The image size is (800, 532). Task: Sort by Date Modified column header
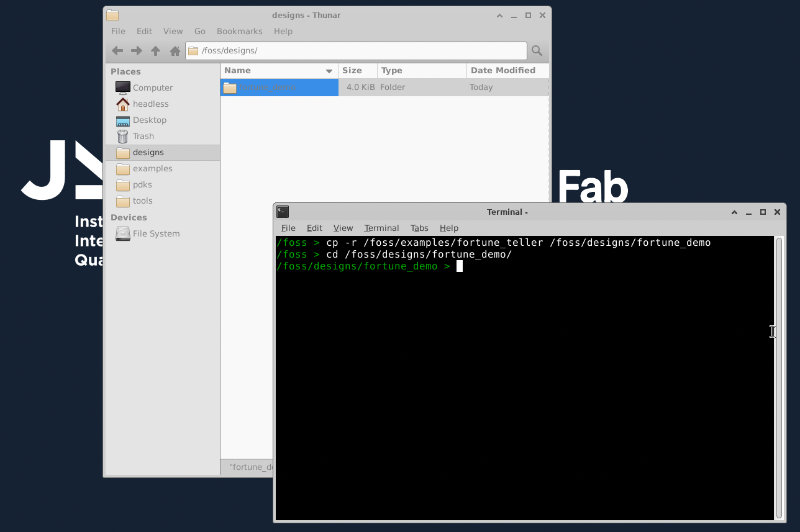tap(507, 70)
